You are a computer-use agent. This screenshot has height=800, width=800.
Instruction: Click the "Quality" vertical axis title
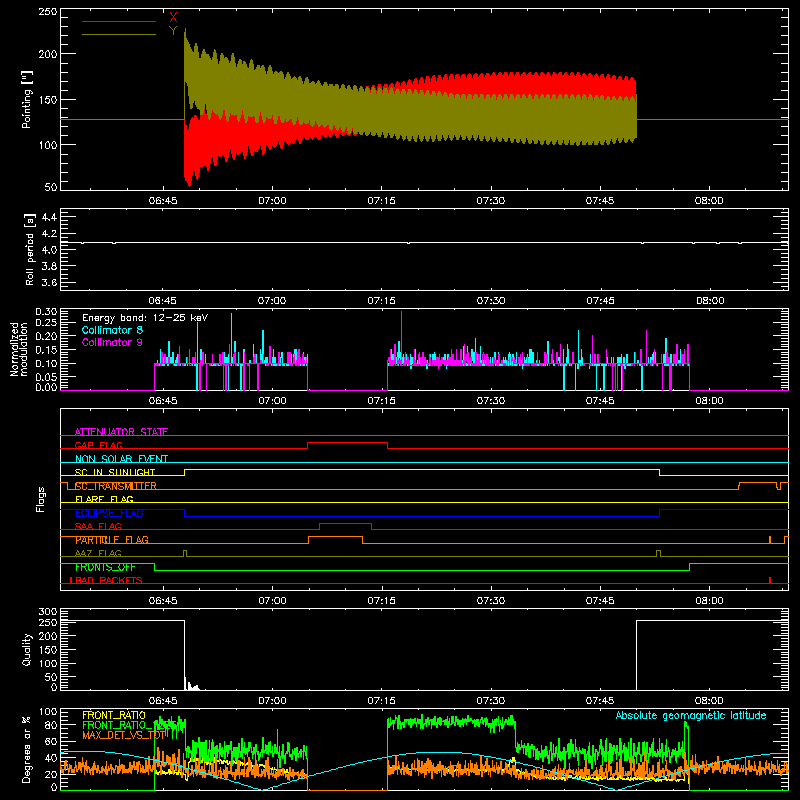(27, 649)
